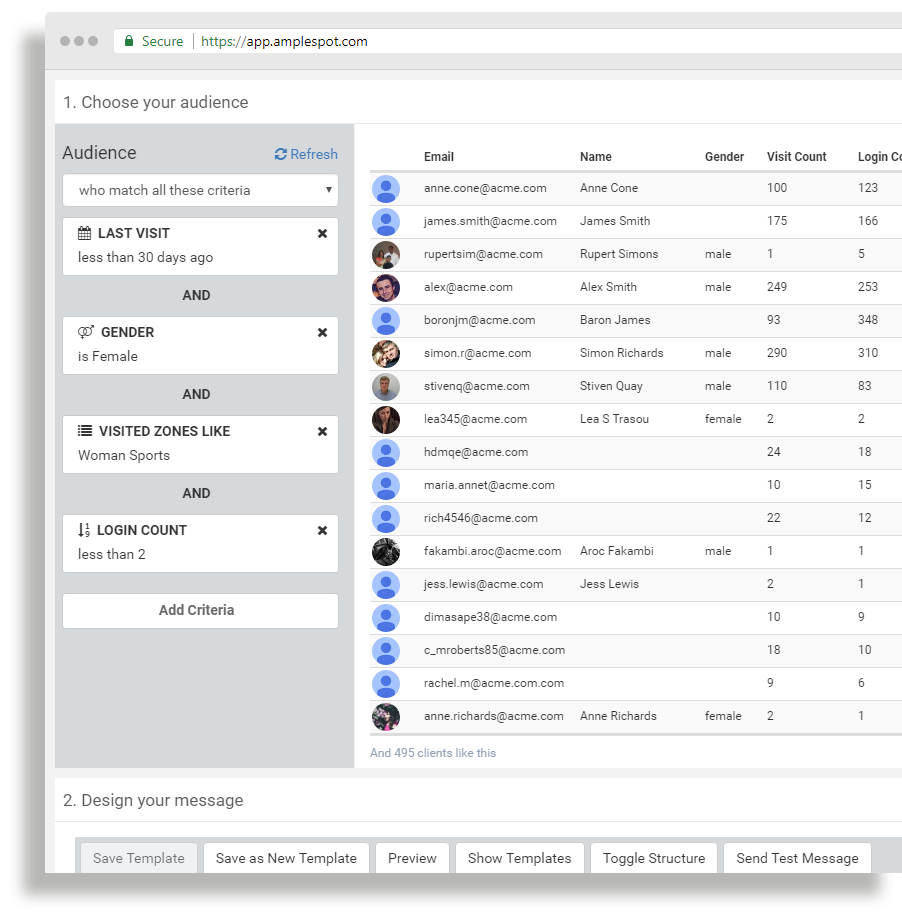Remove the Last Visit criterion
The height and width of the screenshot is (918, 902).
322,233
